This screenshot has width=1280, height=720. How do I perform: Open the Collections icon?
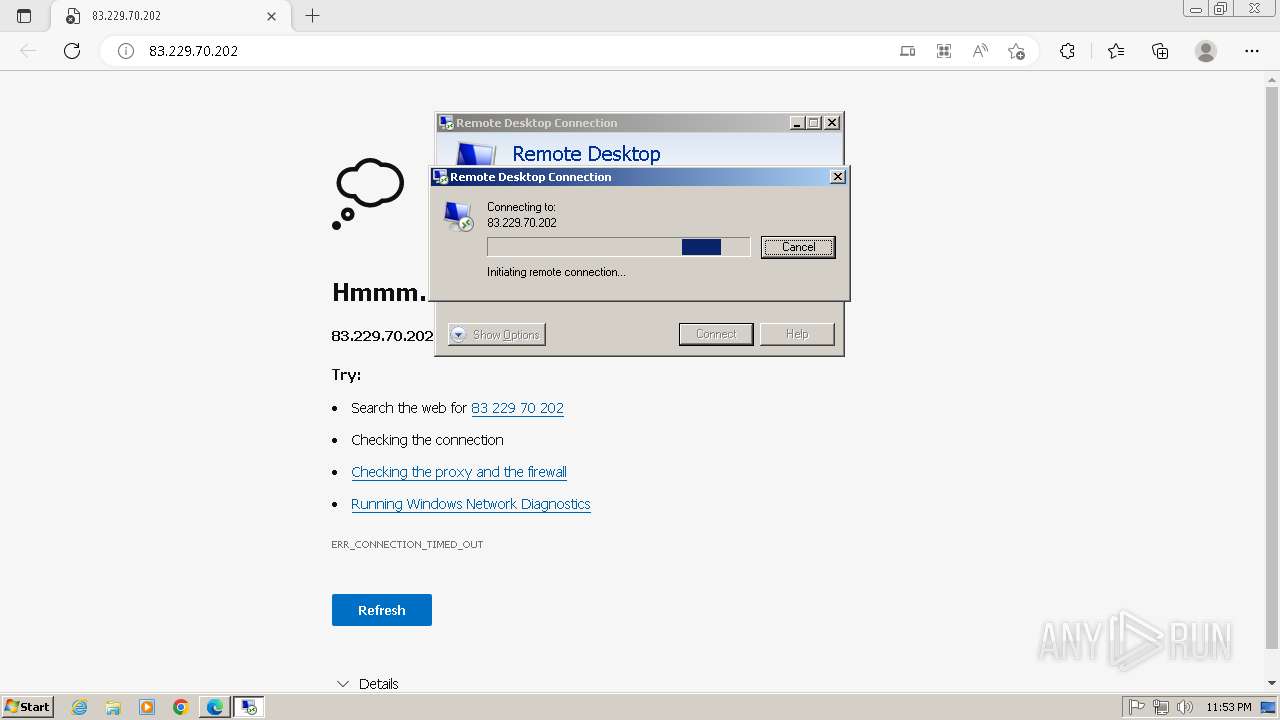click(x=1160, y=51)
